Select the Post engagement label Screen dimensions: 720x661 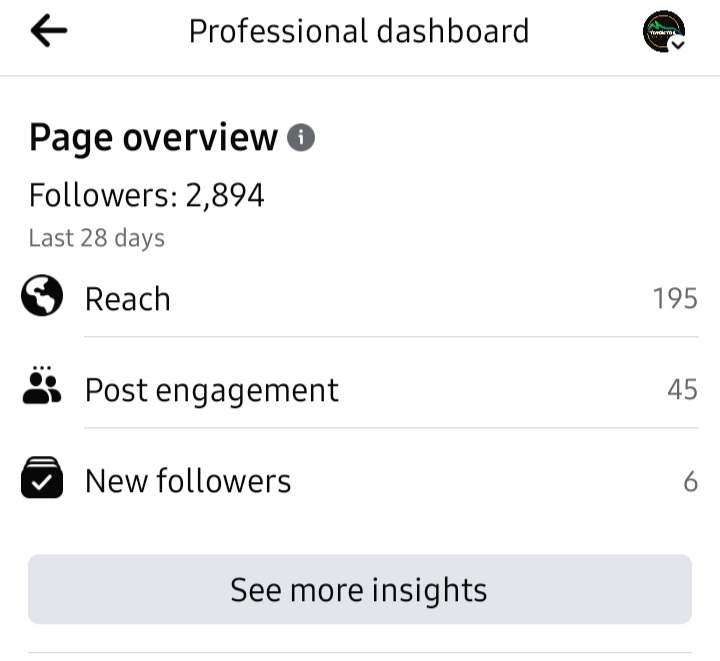coord(211,390)
